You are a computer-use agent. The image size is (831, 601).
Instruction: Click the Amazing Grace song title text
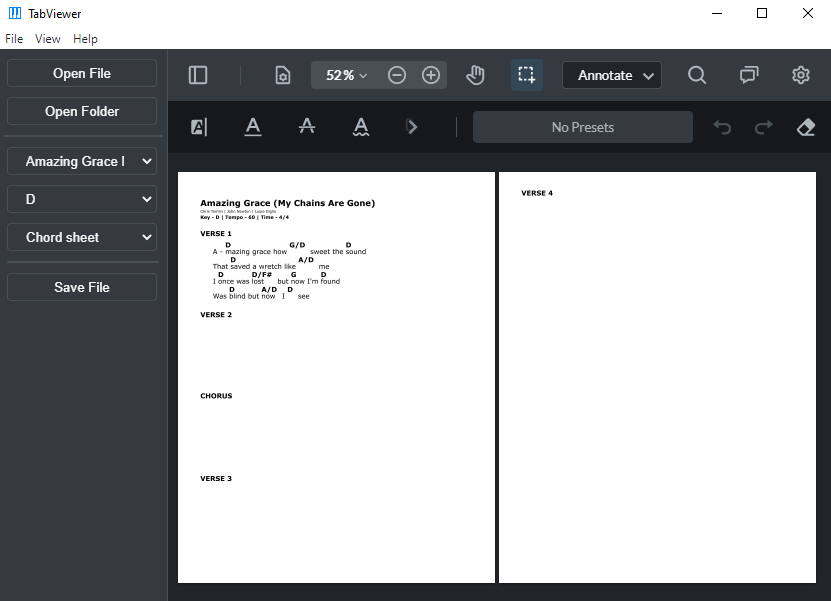[287, 203]
